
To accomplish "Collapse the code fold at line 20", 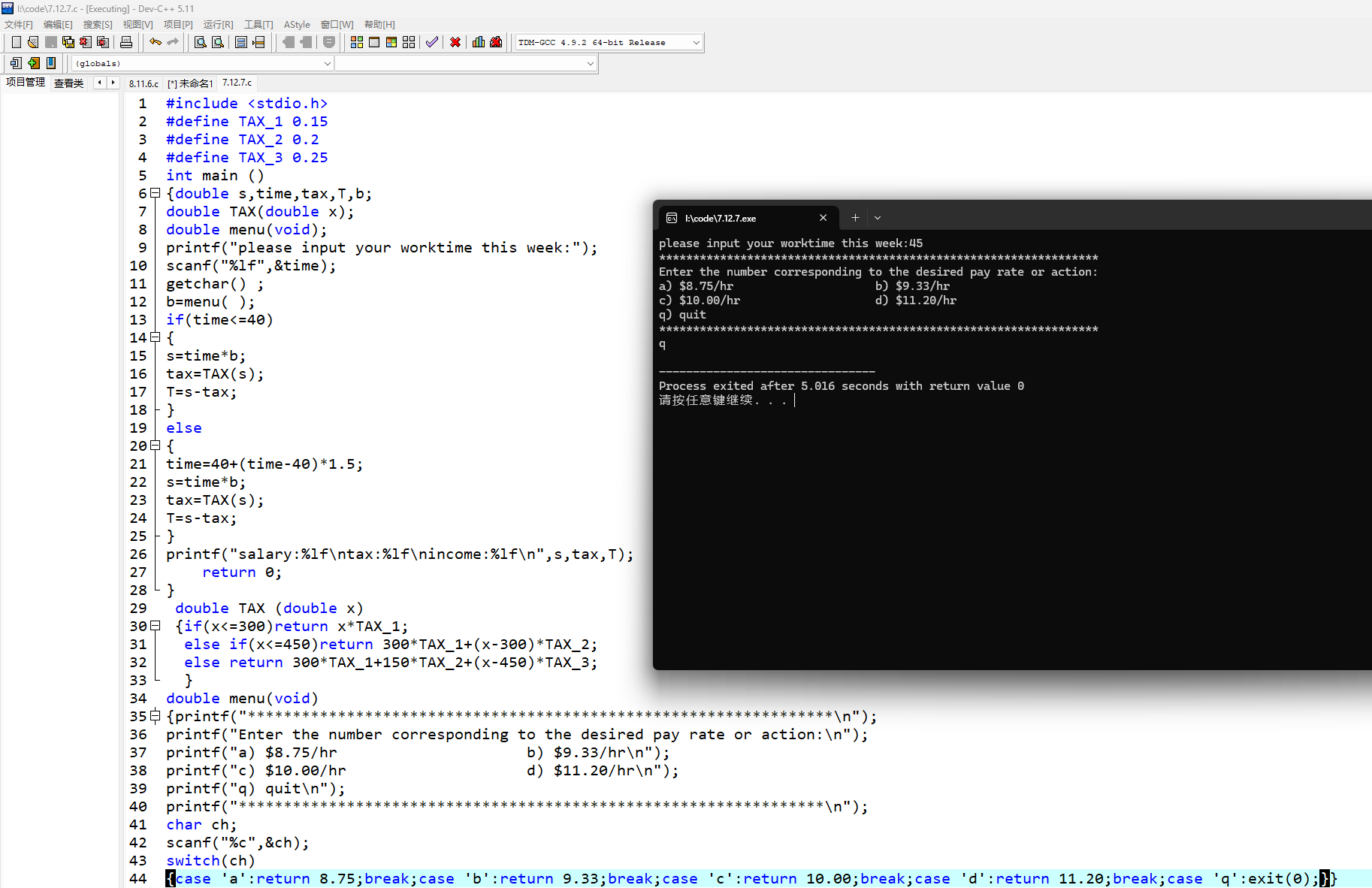I will 156,446.
